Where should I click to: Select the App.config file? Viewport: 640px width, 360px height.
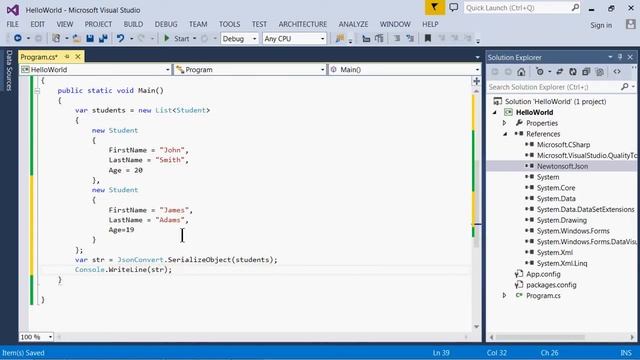[x=543, y=274]
